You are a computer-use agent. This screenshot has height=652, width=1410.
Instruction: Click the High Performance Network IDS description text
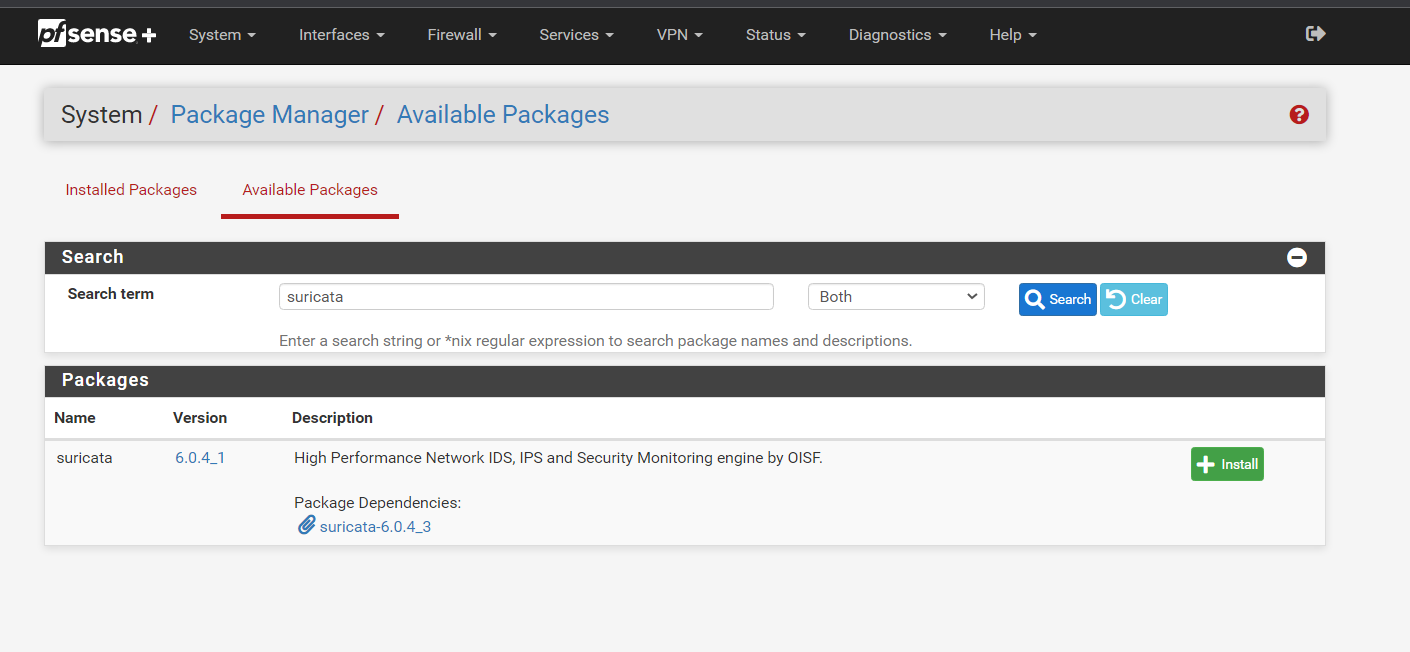click(558, 458)
